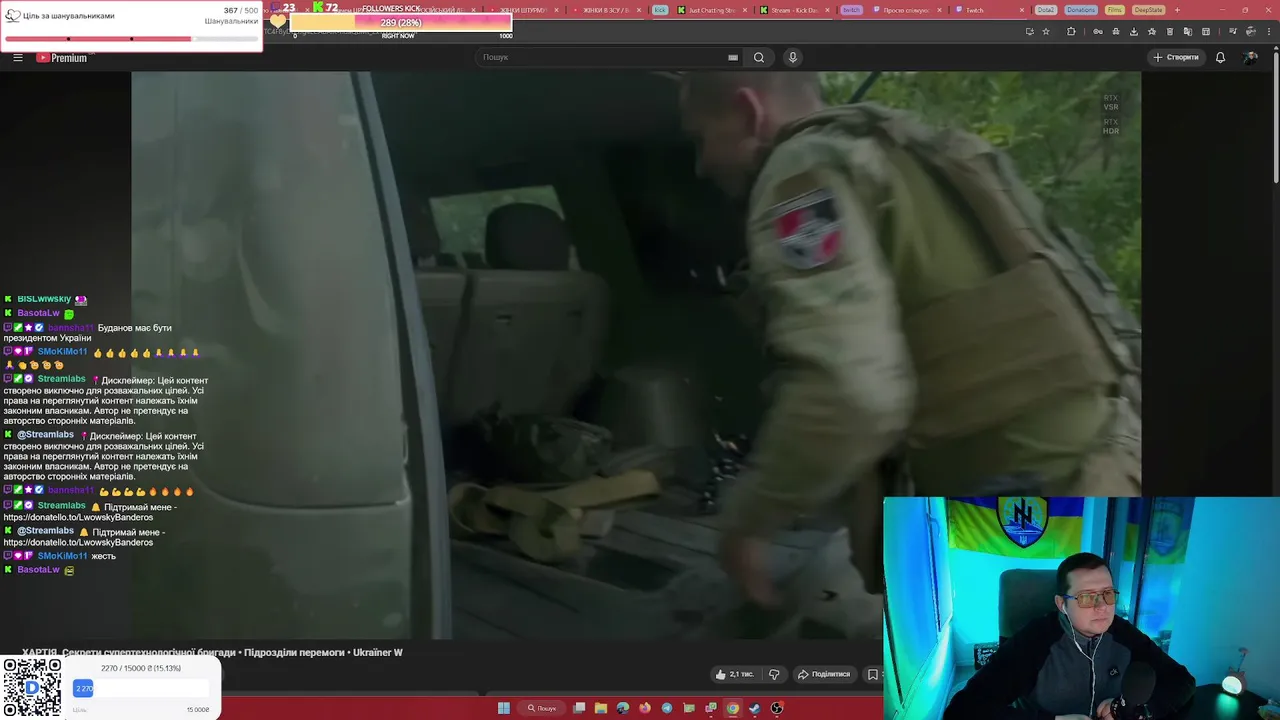Screen dimensions: 1280x720
Task: Switch to the ЖІНКИ В ЗСУ tab
Action: [x=609, y=10]
